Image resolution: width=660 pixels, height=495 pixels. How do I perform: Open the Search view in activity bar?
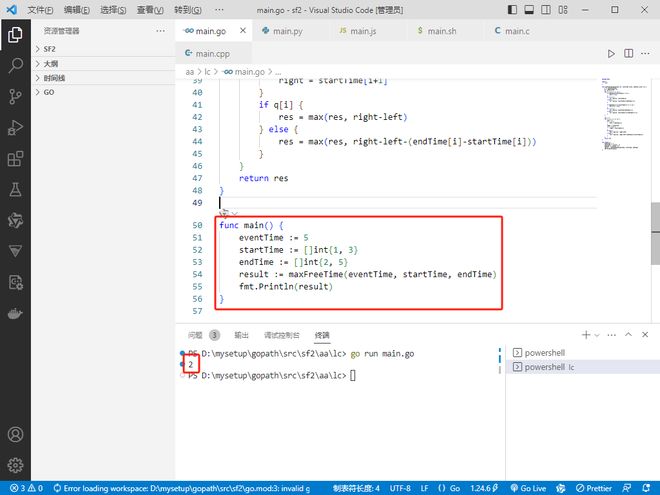[15, 65]
